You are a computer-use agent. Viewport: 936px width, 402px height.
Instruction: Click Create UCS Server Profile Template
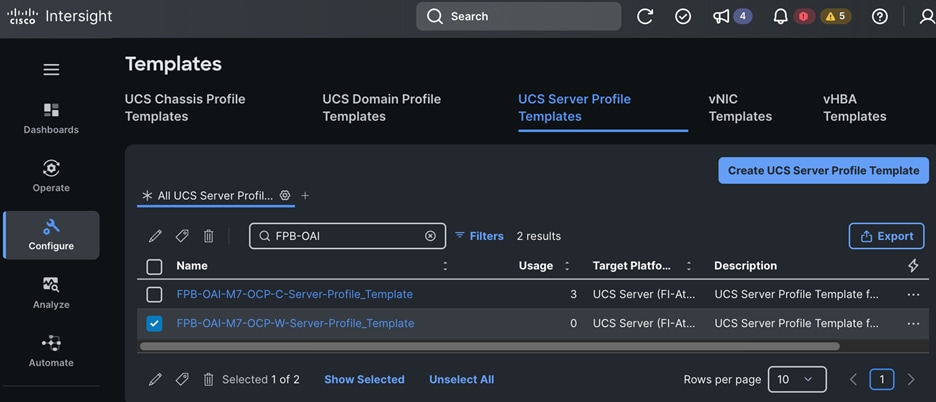click(x=823, y=170)
